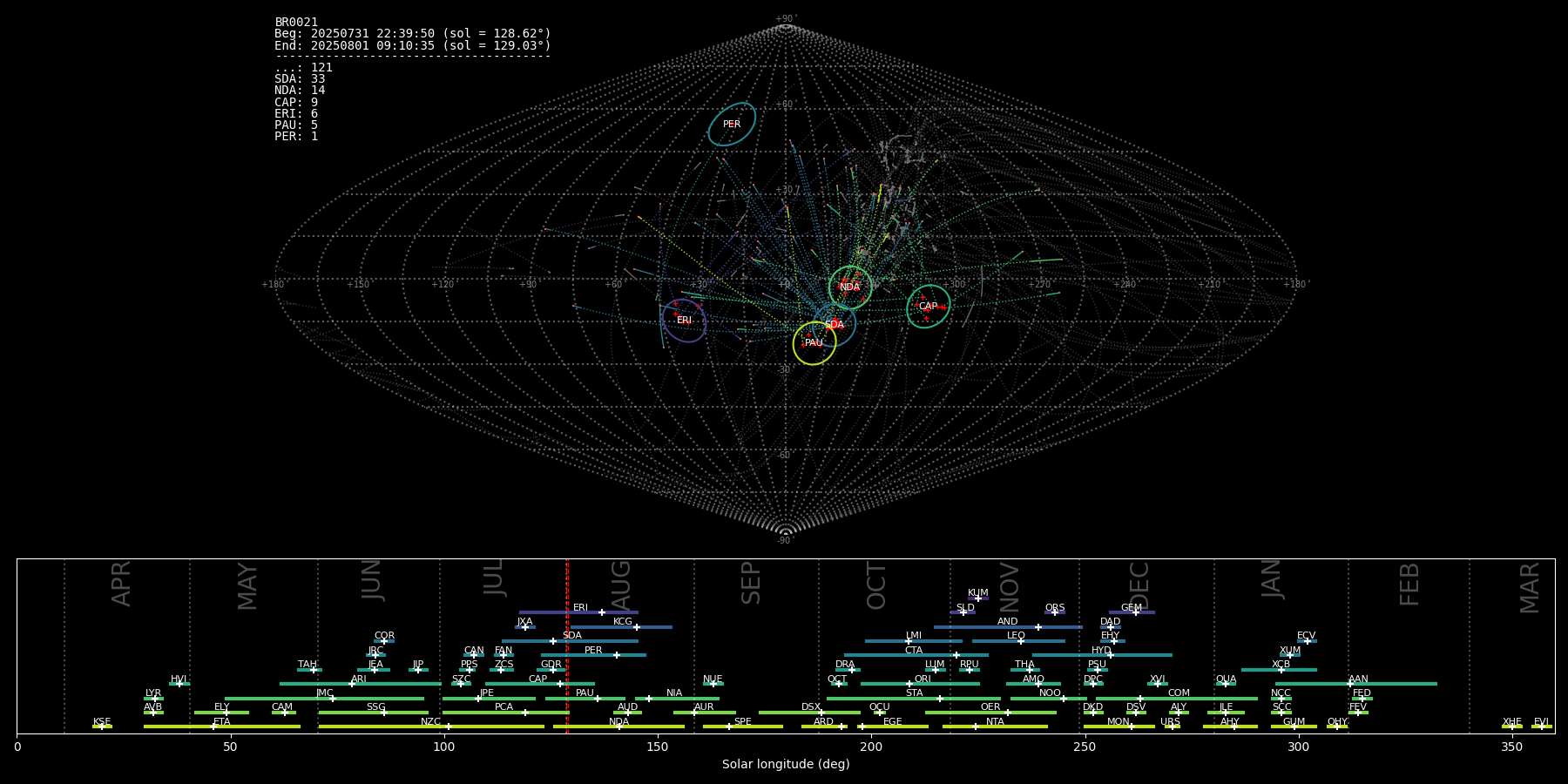
Task: Click the 'SDA: 33' legend entry
Action: click(x=300, y=78)
